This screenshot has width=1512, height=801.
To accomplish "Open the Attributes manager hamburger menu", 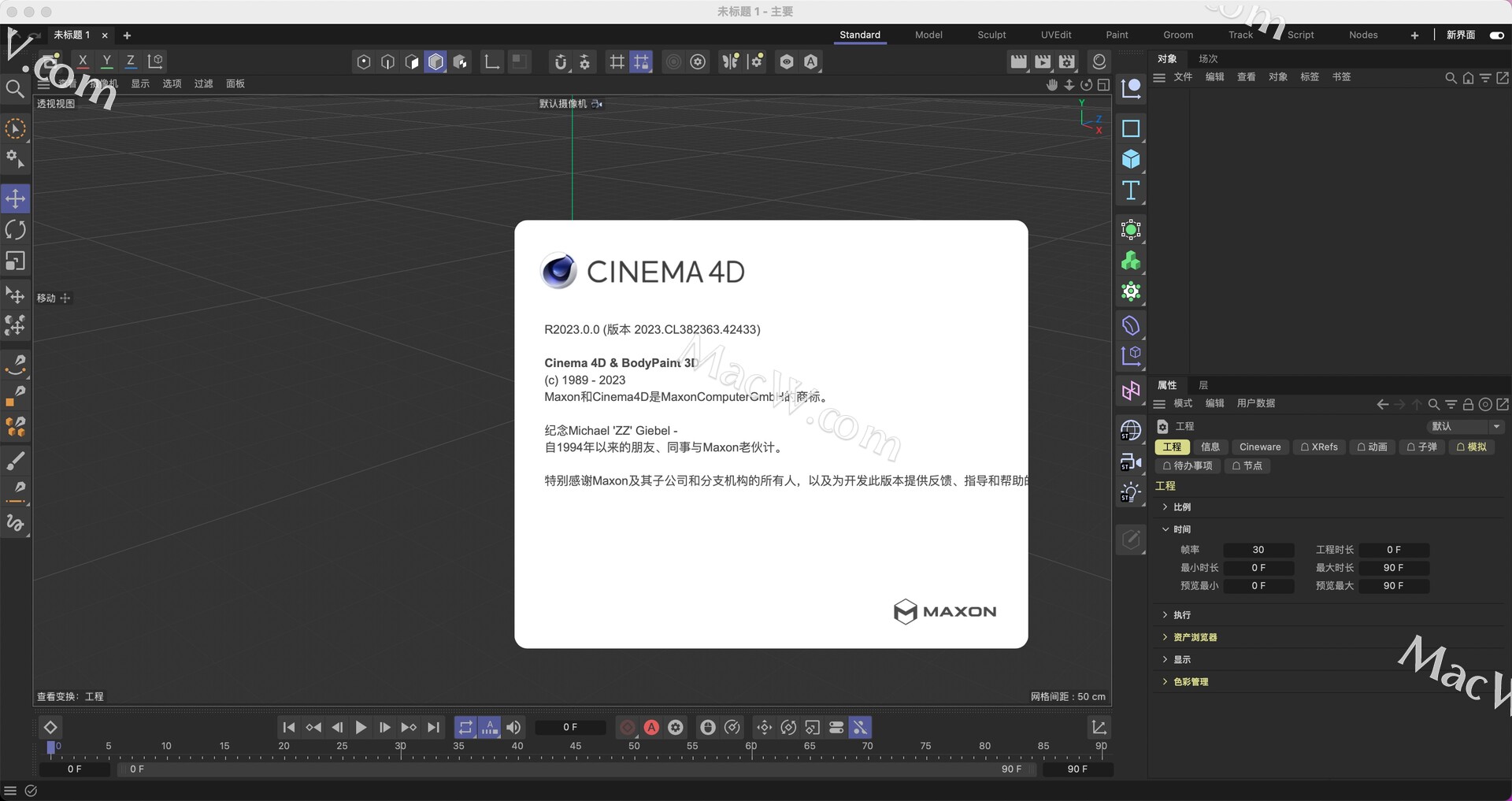I will point(1159,404).
